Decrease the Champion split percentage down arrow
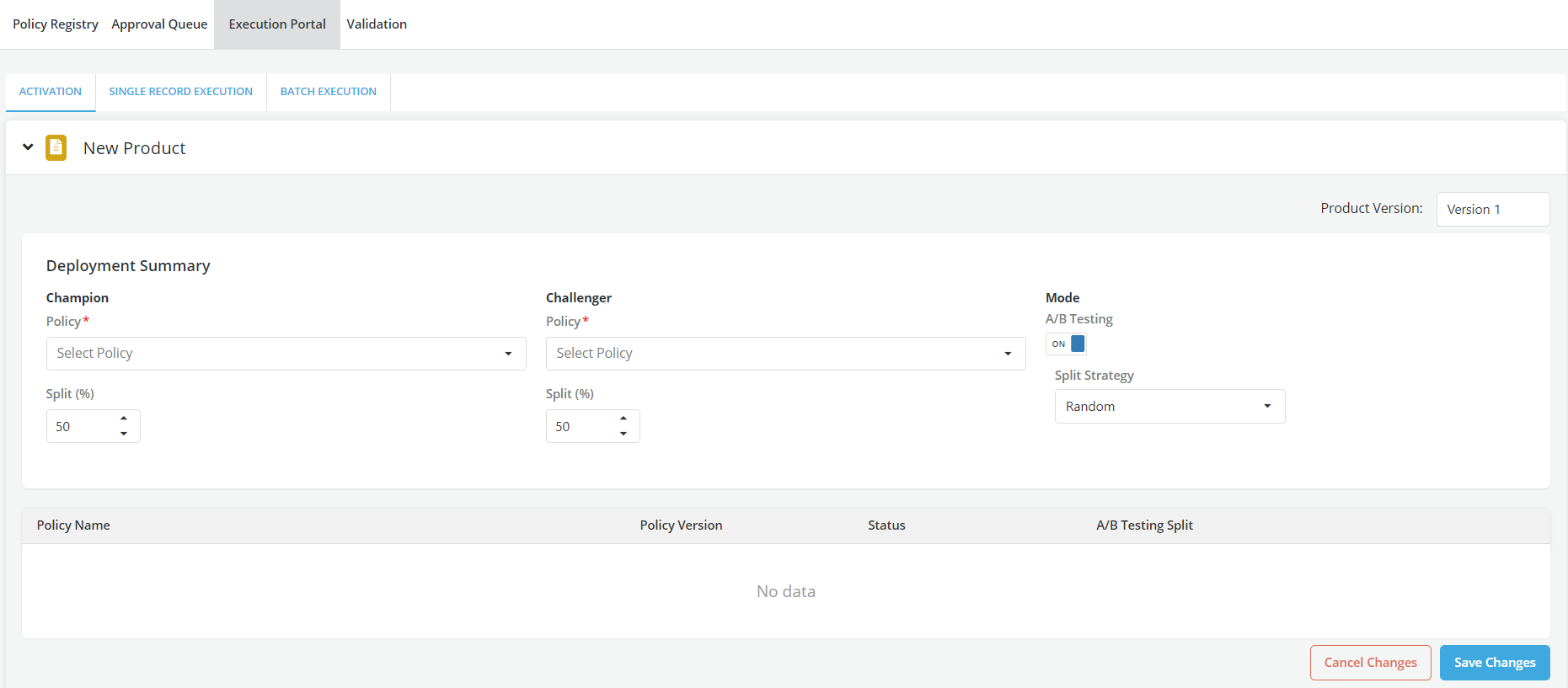Viewport: 1568px width, 688px height. point(124,434)
